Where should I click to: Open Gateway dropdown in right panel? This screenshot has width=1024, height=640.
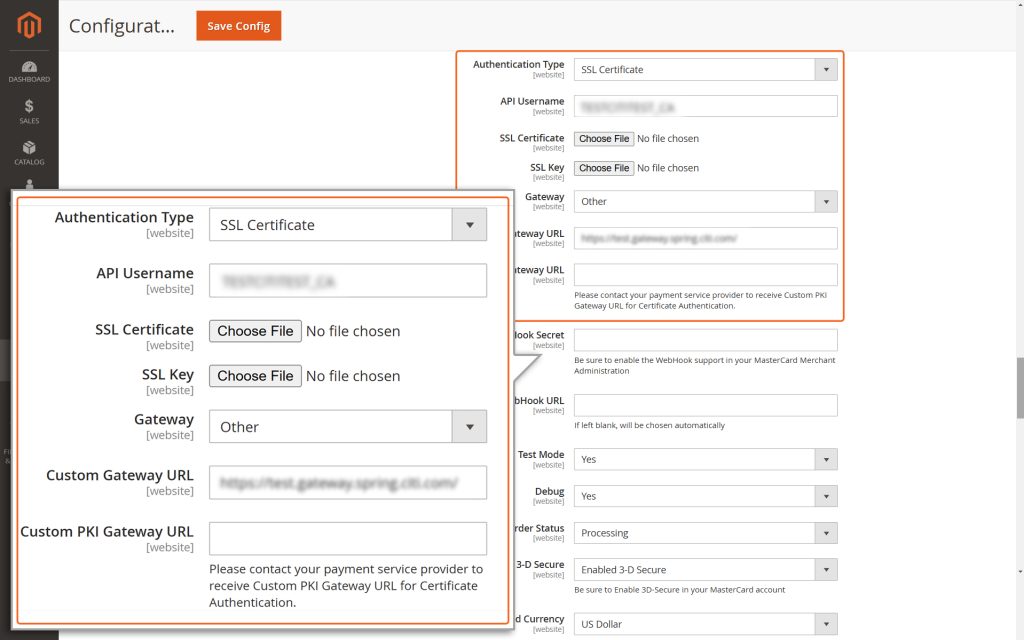pyautogui.click(x=705, y=202)
